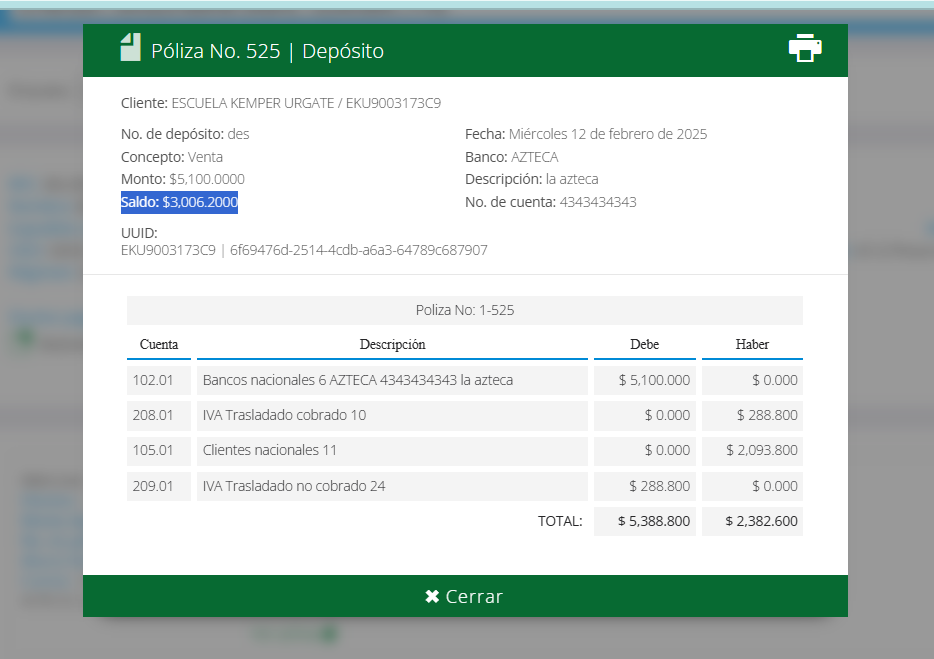Image resolution: width=934 pixels, height=659 pixels.
Task: Close the dialog with the Cerrar button
Action: 465,597
